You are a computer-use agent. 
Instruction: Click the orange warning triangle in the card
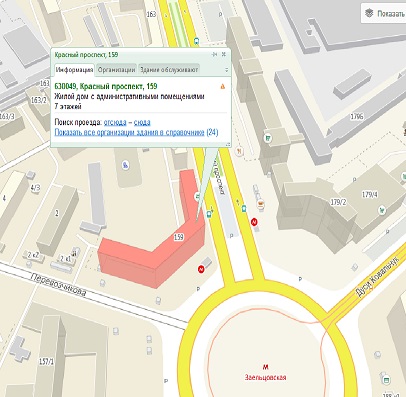(x=223, y=87)
